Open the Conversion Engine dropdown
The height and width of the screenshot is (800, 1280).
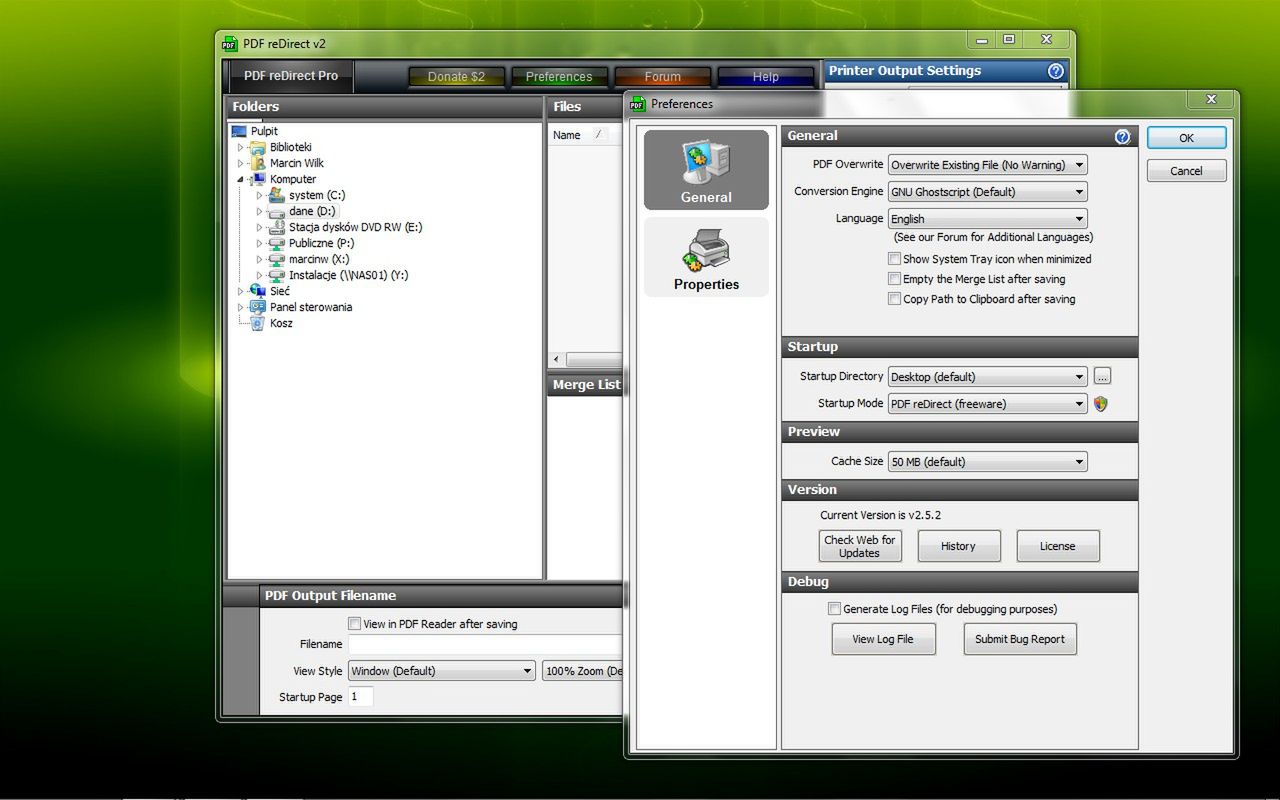tap(987, 192)
